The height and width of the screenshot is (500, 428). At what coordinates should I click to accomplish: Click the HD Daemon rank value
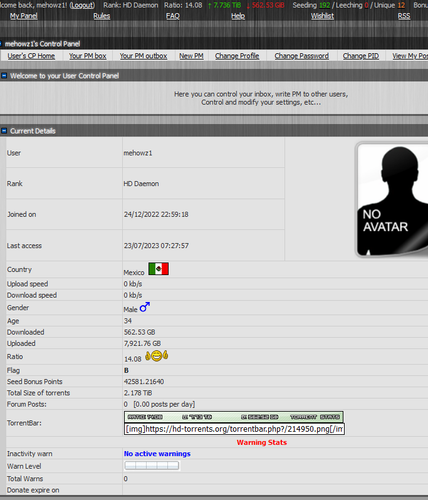[141, 184]
